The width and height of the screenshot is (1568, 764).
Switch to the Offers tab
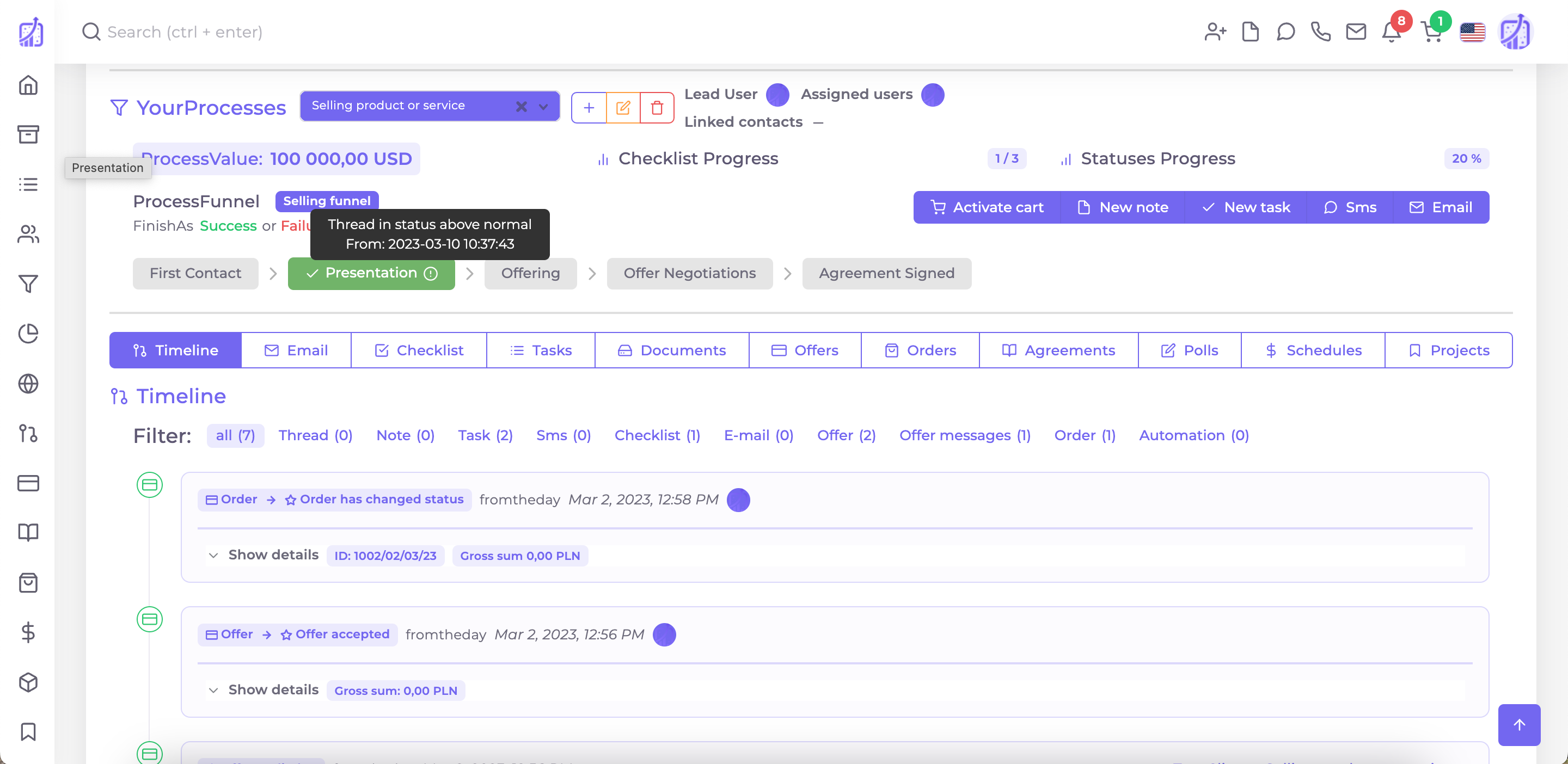[x=805, y=350]
